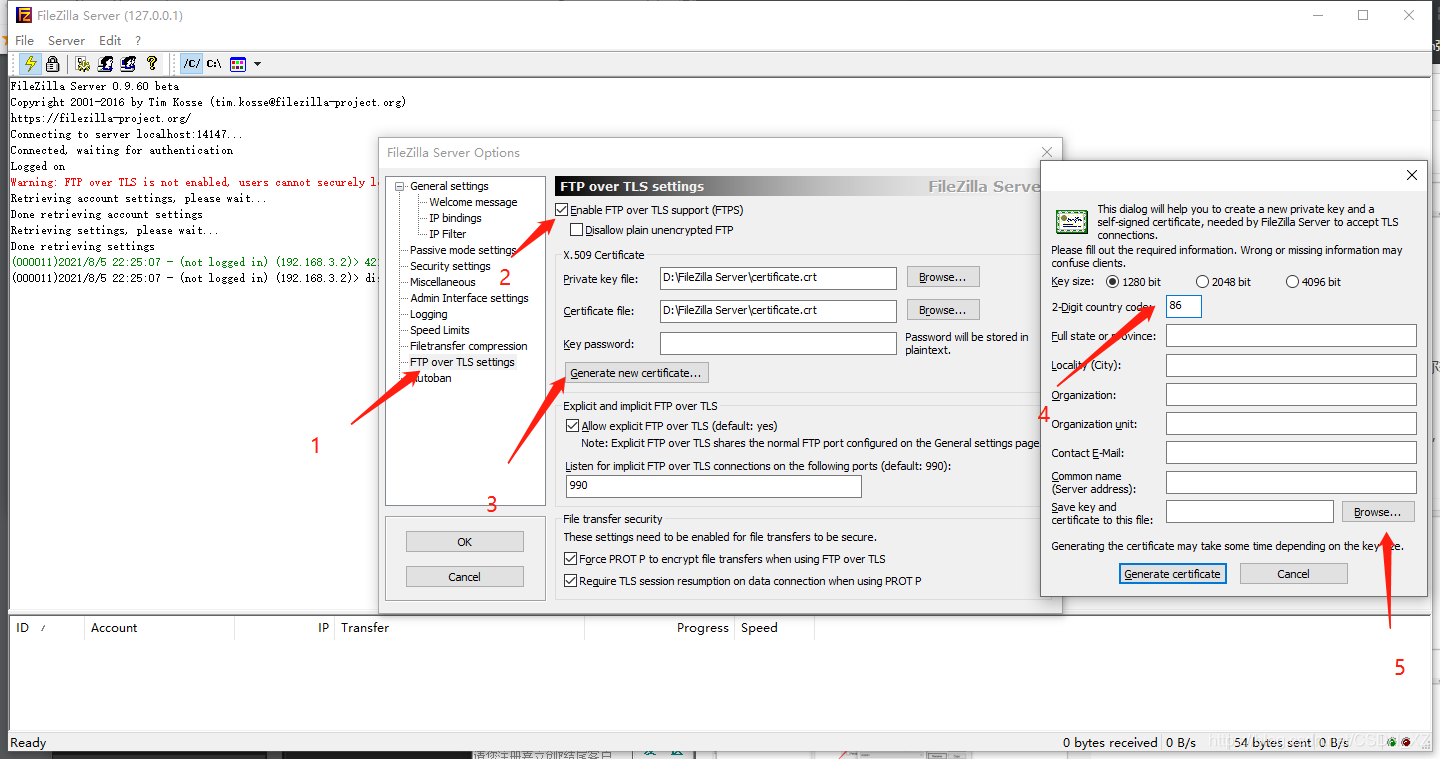Collapse the General settings tree node
1440x759 pixels.
pyautogui.click(x=400, y=186)
